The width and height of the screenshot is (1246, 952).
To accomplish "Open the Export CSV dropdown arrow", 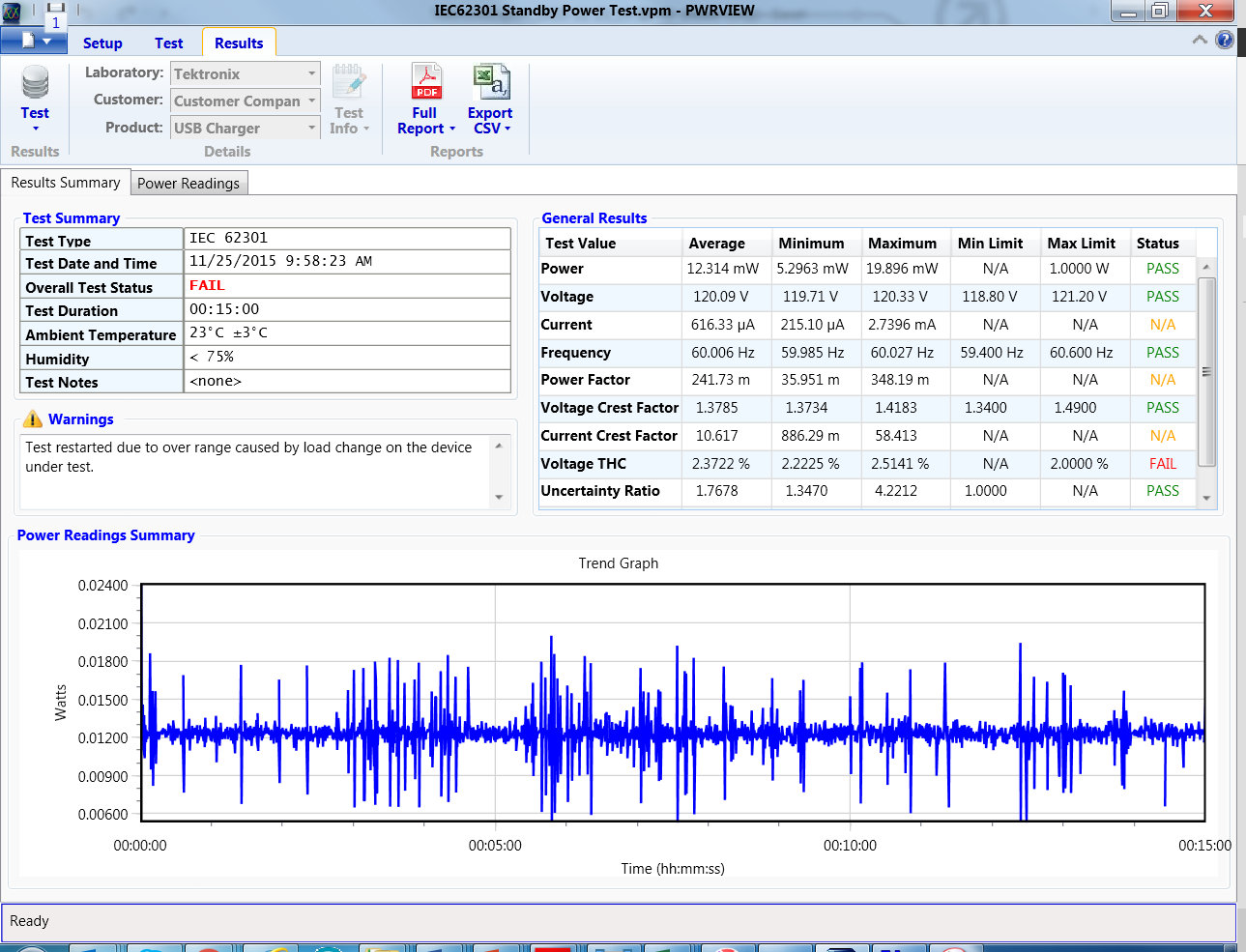I will pos(507,129).
